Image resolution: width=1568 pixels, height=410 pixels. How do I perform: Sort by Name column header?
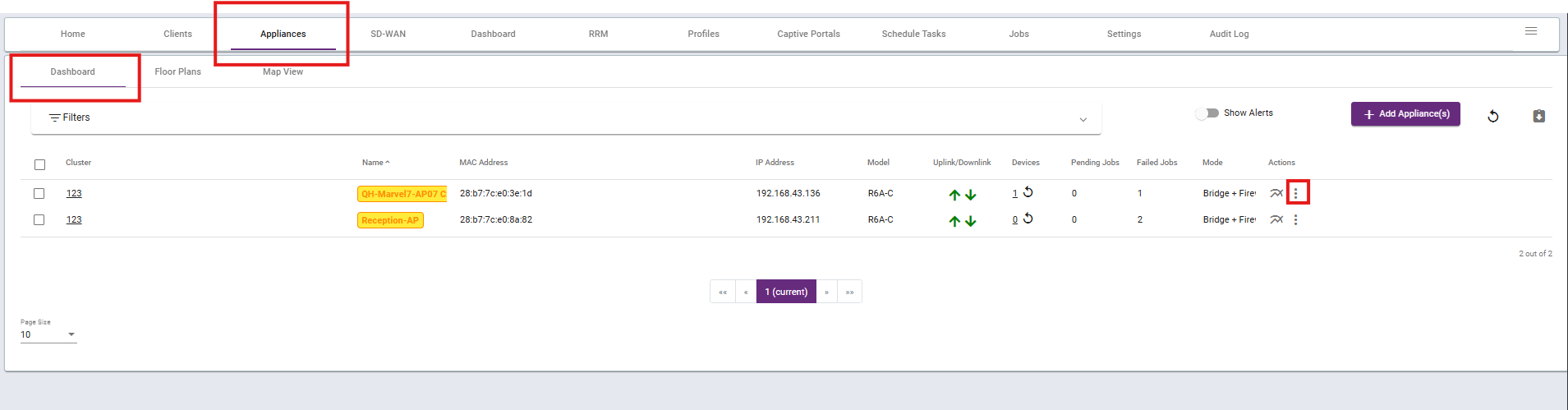click(x=375, y=163)
